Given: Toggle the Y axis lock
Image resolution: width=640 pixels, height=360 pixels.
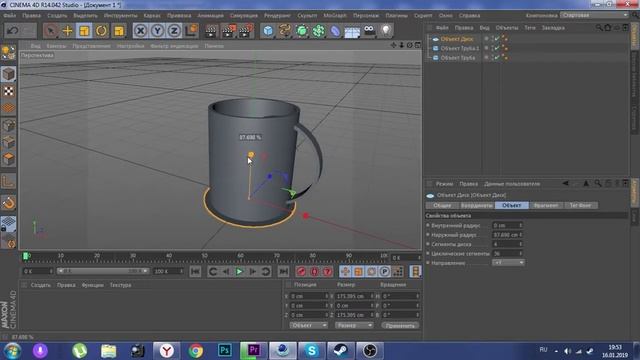Looking at the screenshot, I should coord(158,31).
